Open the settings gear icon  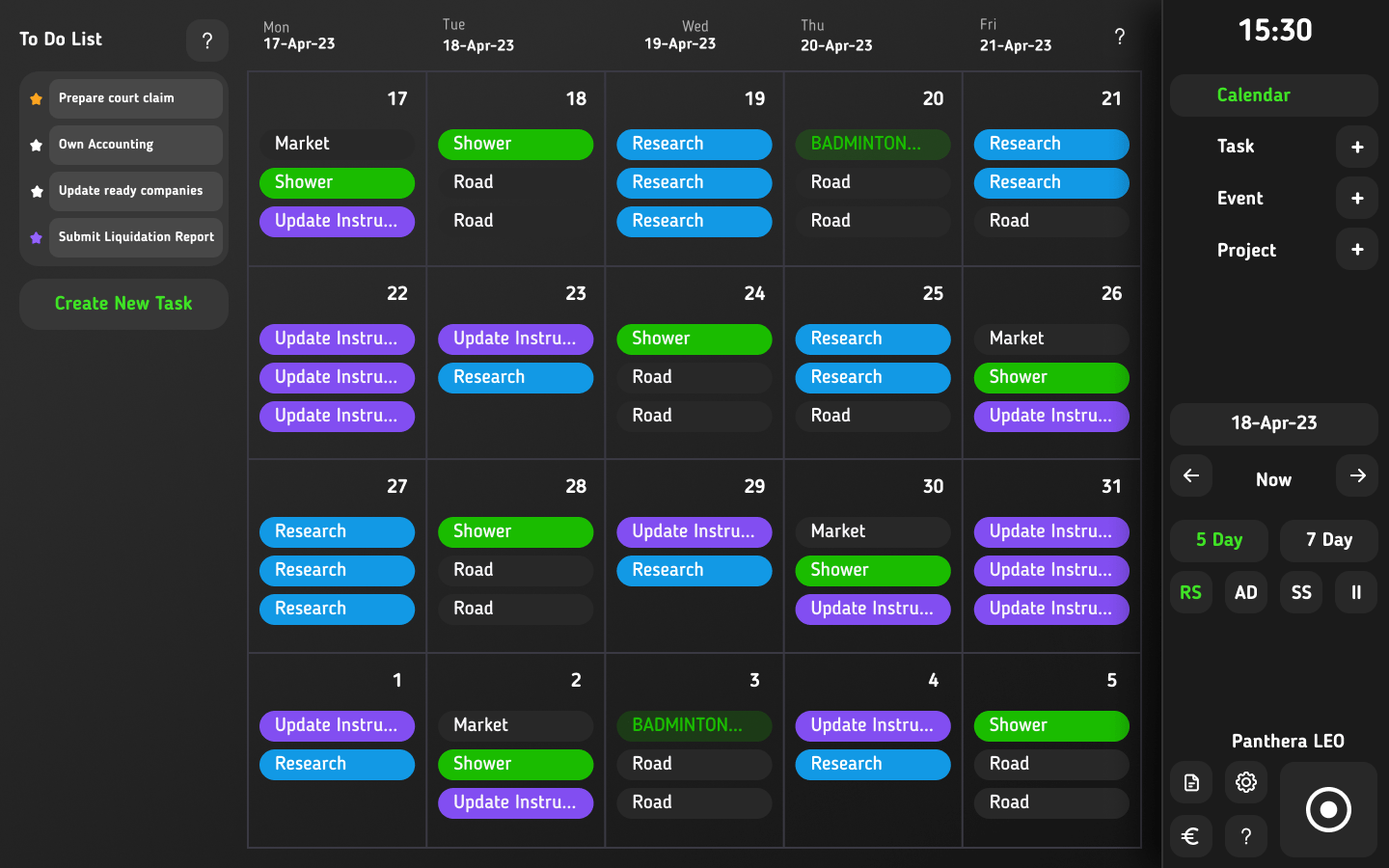coord(1245,782)
